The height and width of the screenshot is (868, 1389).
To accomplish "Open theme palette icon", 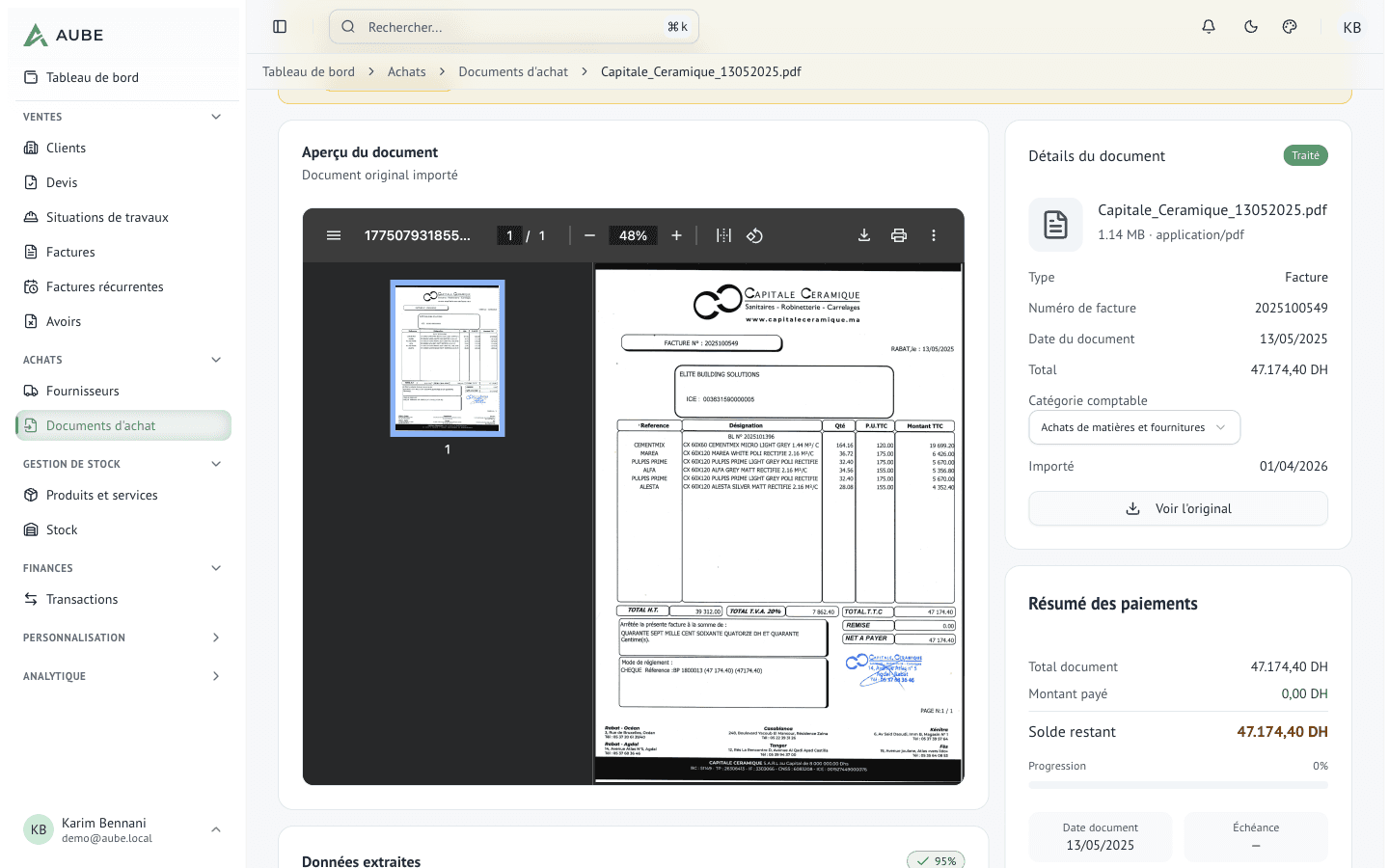I will 1290,27.
